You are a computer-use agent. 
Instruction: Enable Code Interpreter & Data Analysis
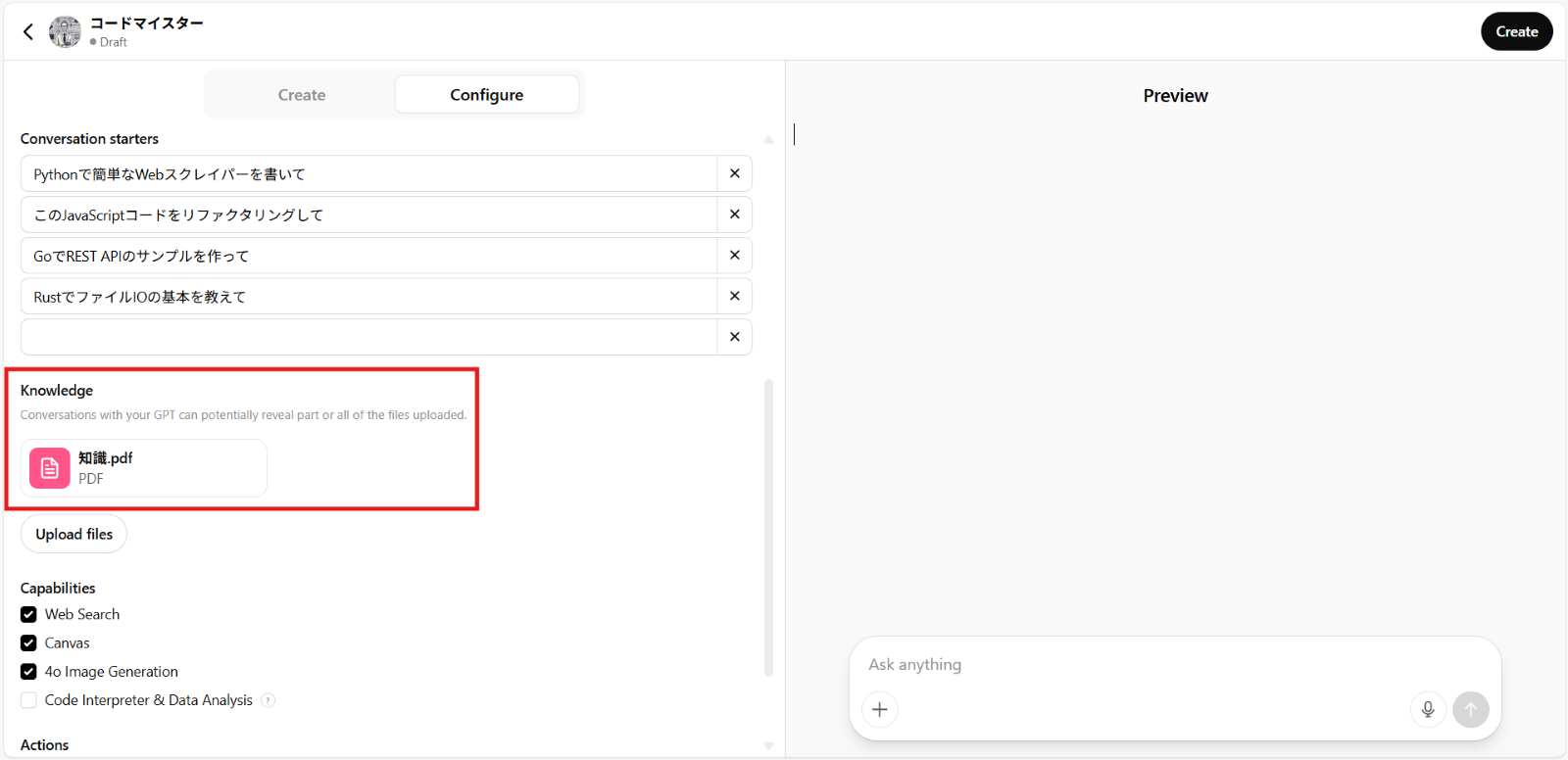[28, 700]
